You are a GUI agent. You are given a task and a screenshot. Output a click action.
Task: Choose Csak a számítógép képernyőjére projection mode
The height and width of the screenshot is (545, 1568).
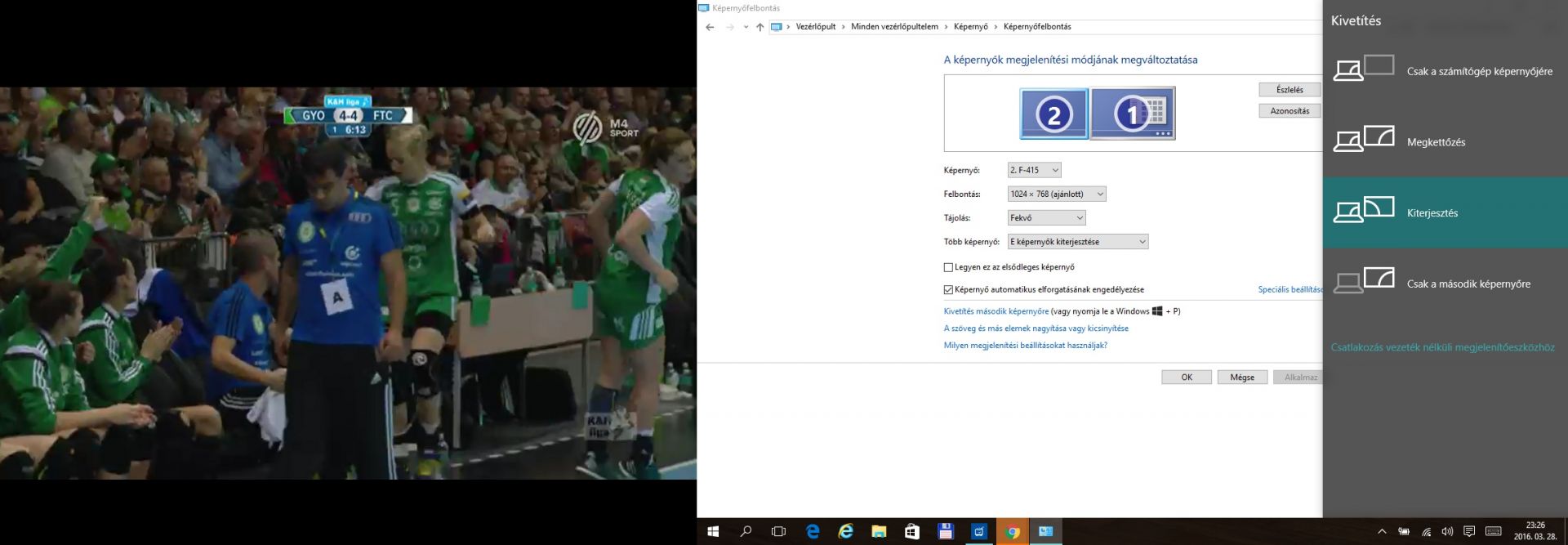tap(1445, 71)
